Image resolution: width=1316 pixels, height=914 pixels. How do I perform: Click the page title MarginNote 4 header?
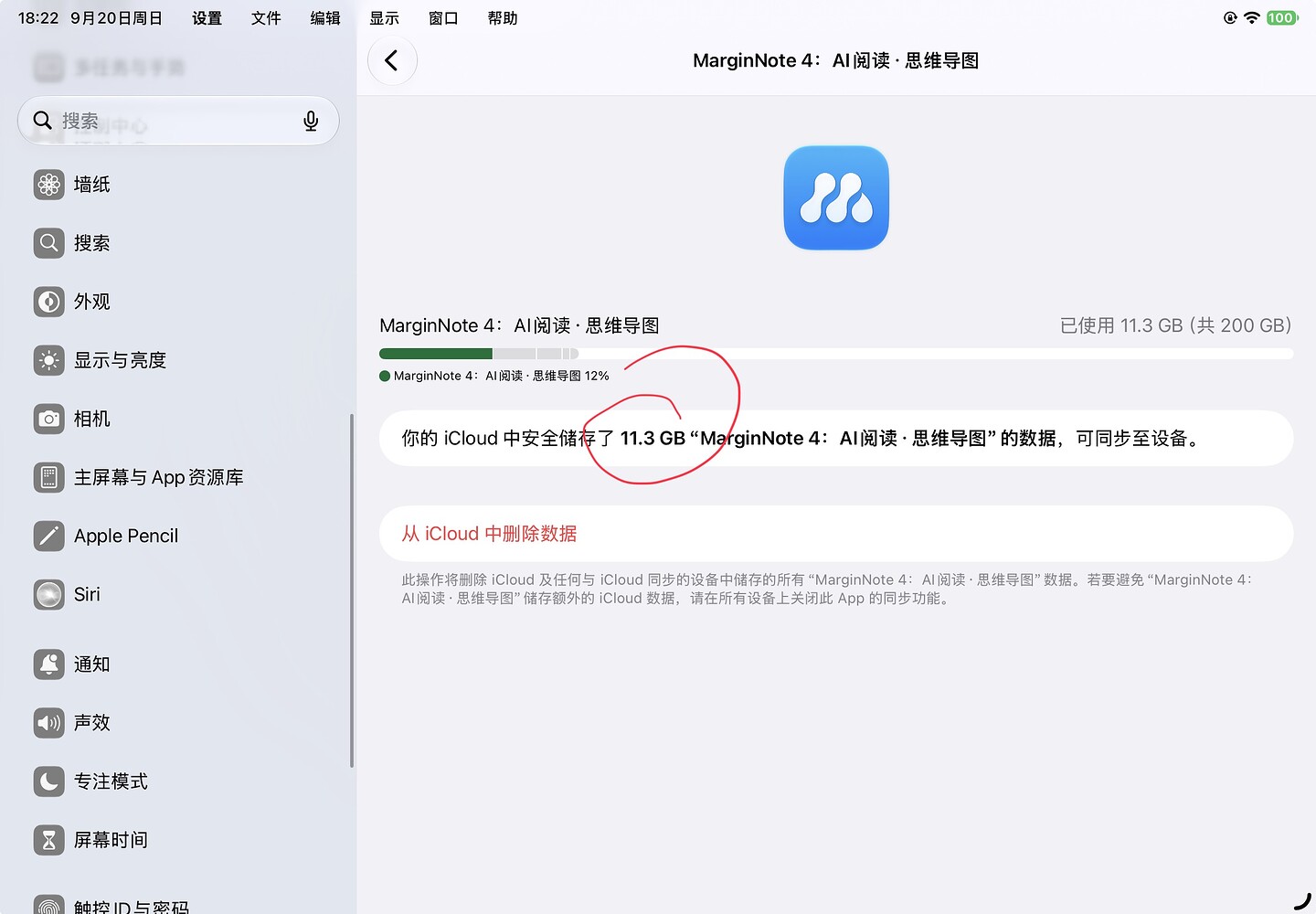(836, 60)
